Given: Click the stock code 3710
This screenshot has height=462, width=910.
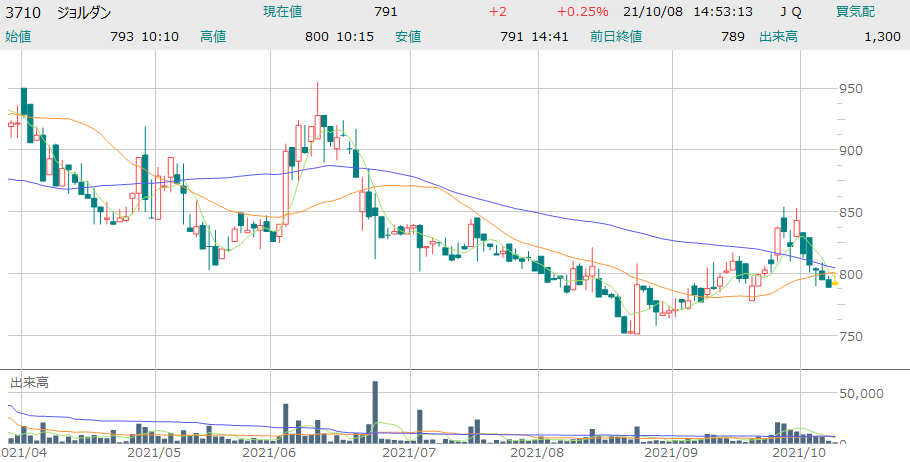Looking at the screenshot, I should click(x=22, y=12).
